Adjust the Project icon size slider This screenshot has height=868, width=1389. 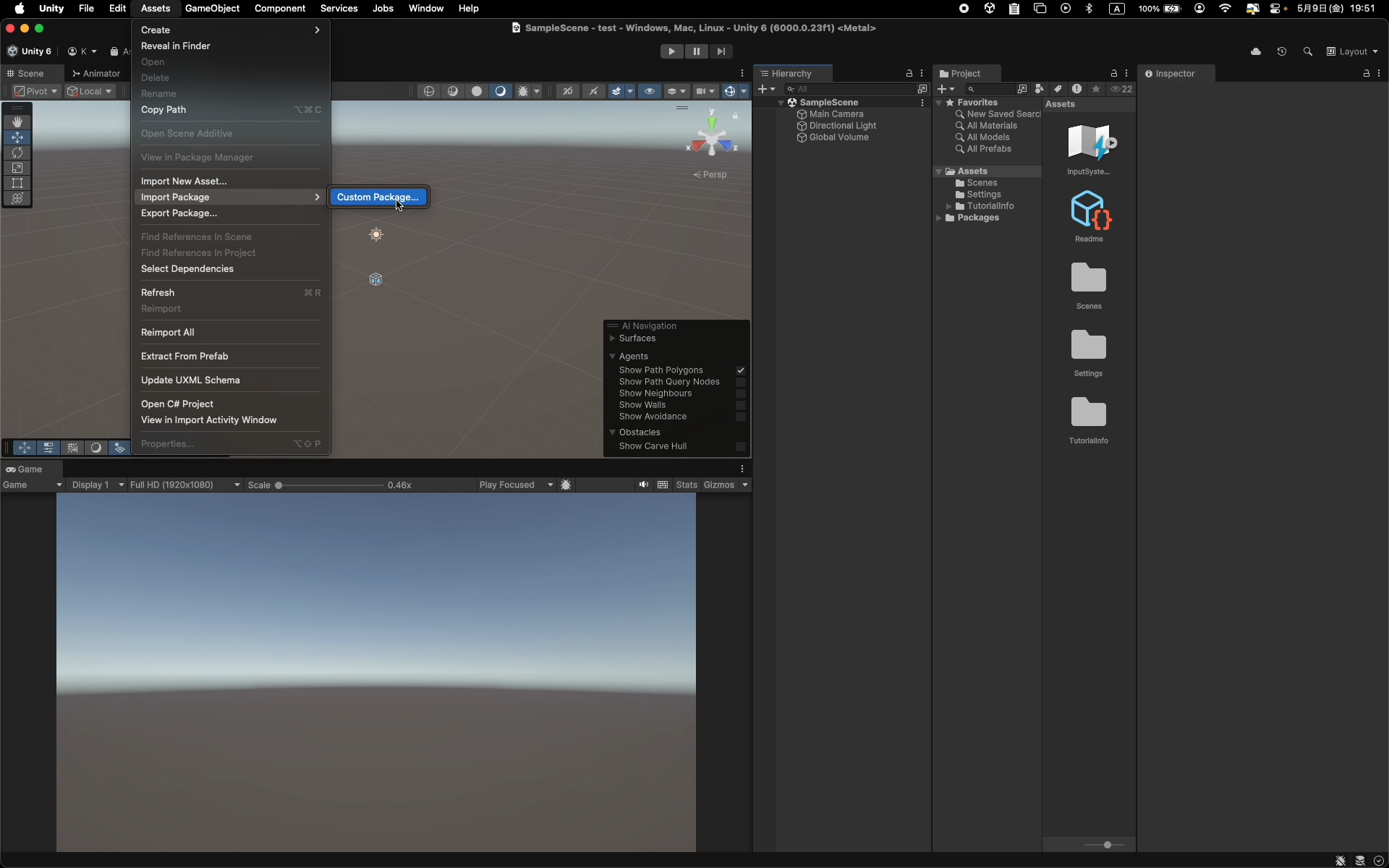click(1107, 845)
